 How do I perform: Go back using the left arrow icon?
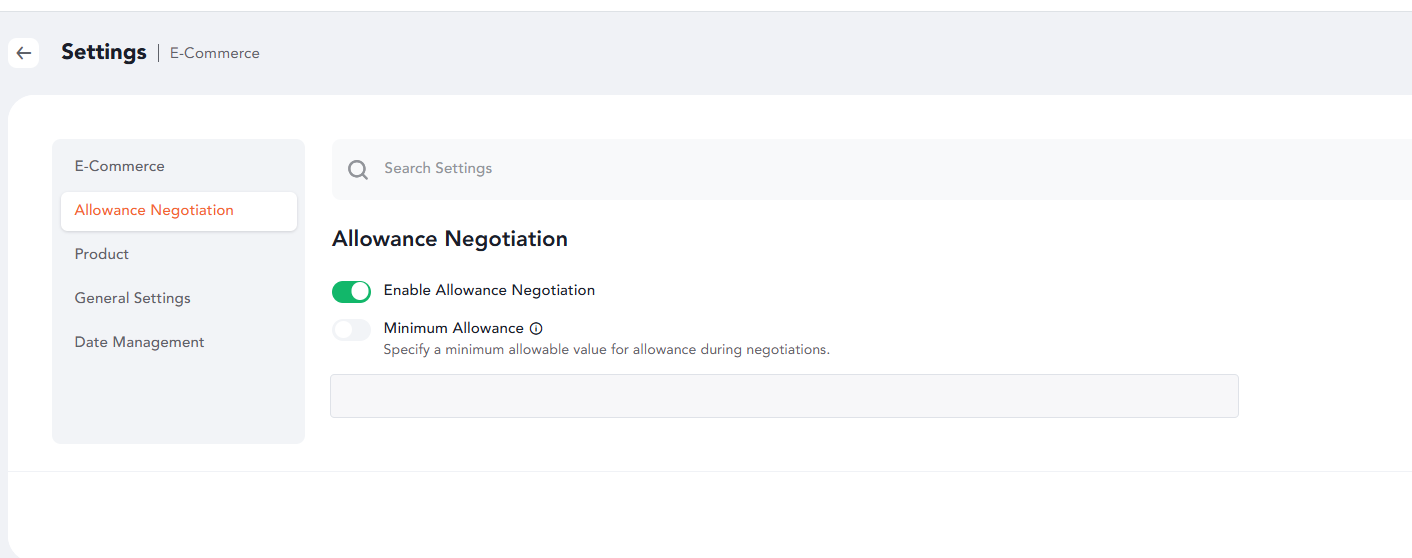click(x=24, y=53)
